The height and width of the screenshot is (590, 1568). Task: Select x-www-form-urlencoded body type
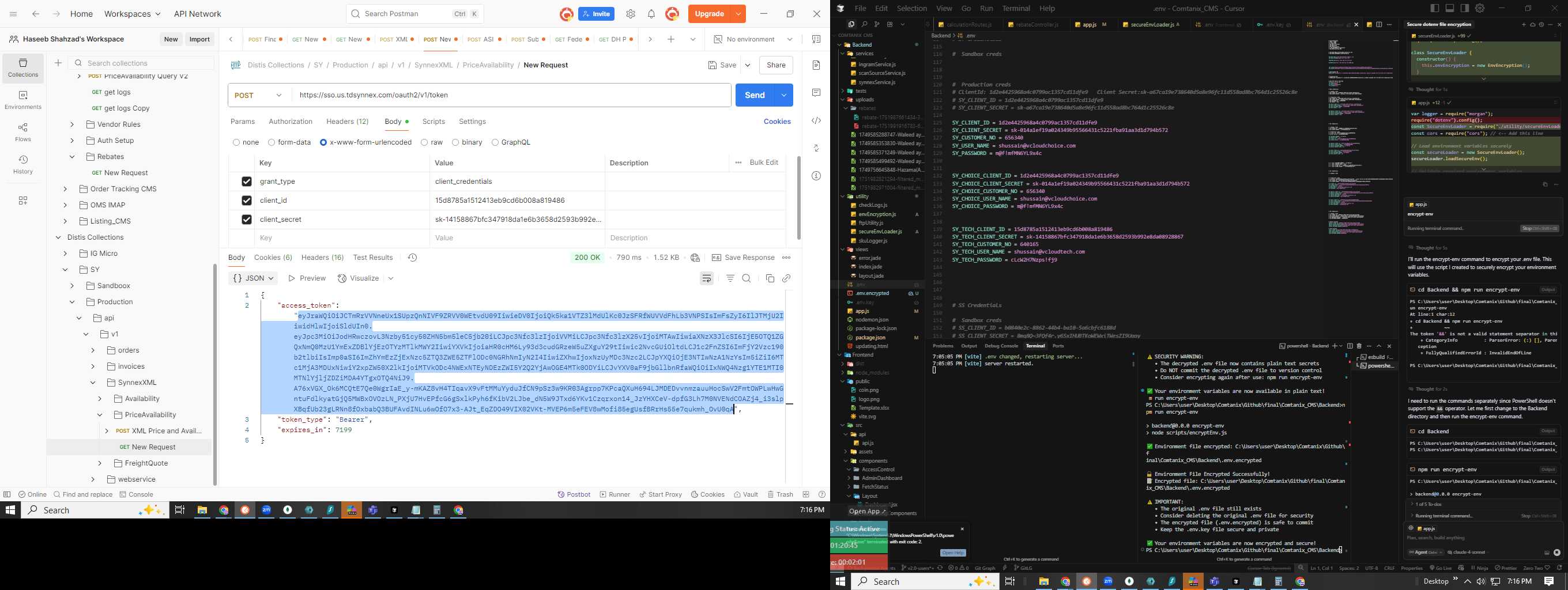(323, 142)
